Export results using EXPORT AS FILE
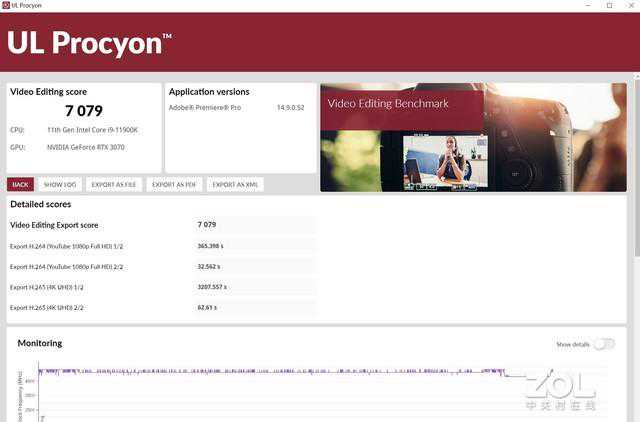 (x=113, y=184)
